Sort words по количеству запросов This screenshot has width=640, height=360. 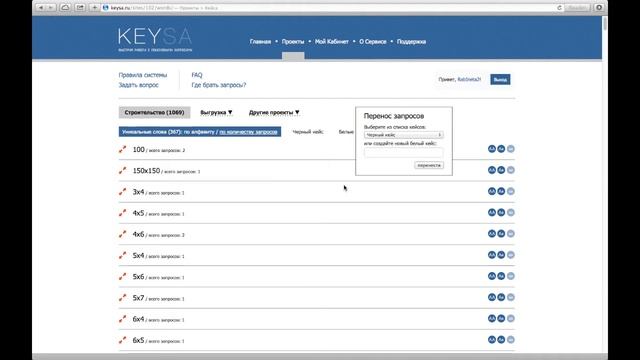point(248,132)
